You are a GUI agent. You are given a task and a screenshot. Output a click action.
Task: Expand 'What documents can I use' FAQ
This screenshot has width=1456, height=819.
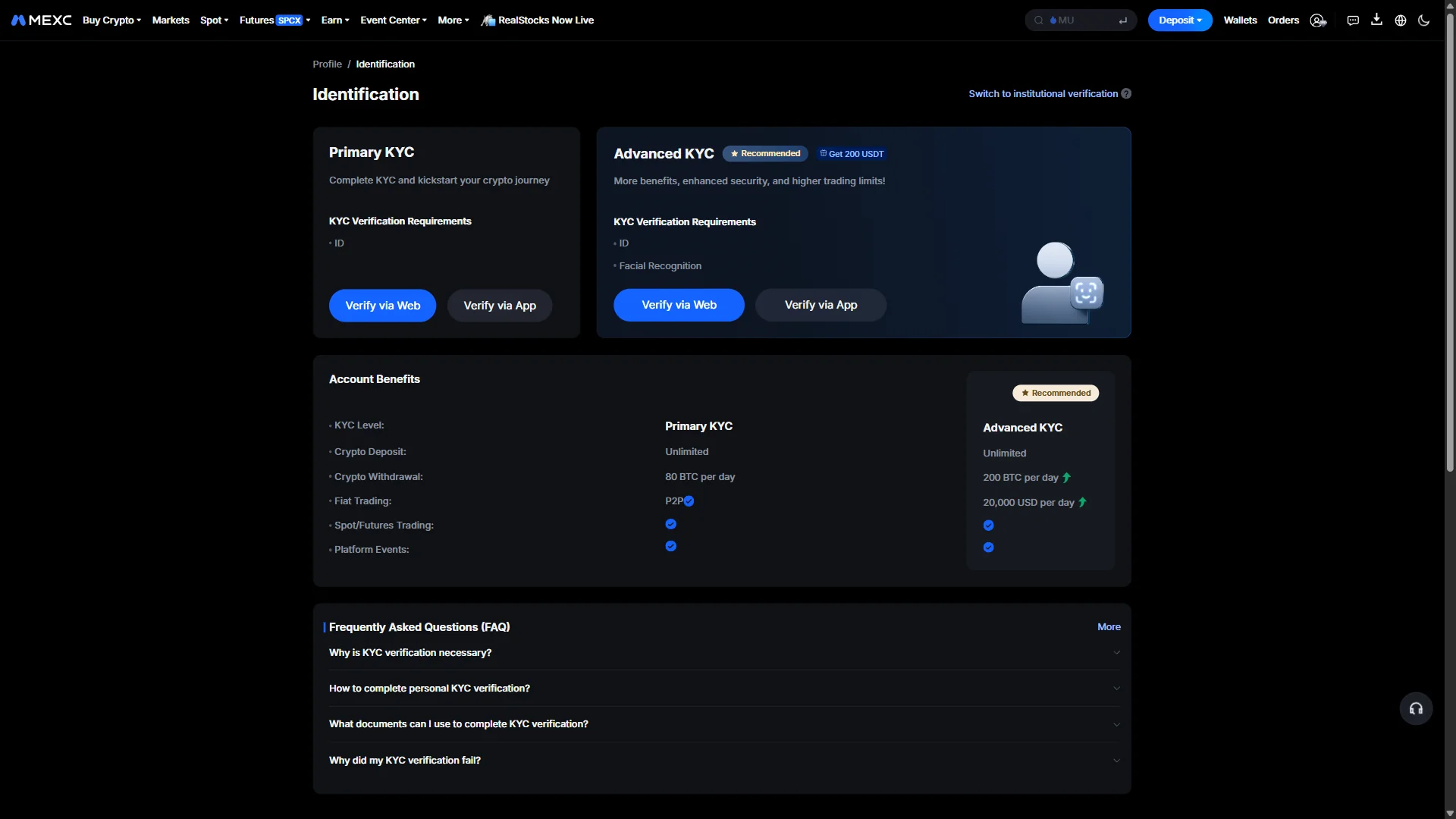724,724
